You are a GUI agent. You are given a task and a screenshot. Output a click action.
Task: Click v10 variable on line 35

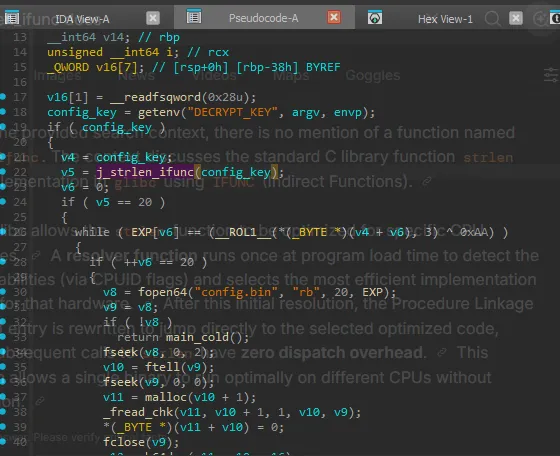(x=114, y=367)
